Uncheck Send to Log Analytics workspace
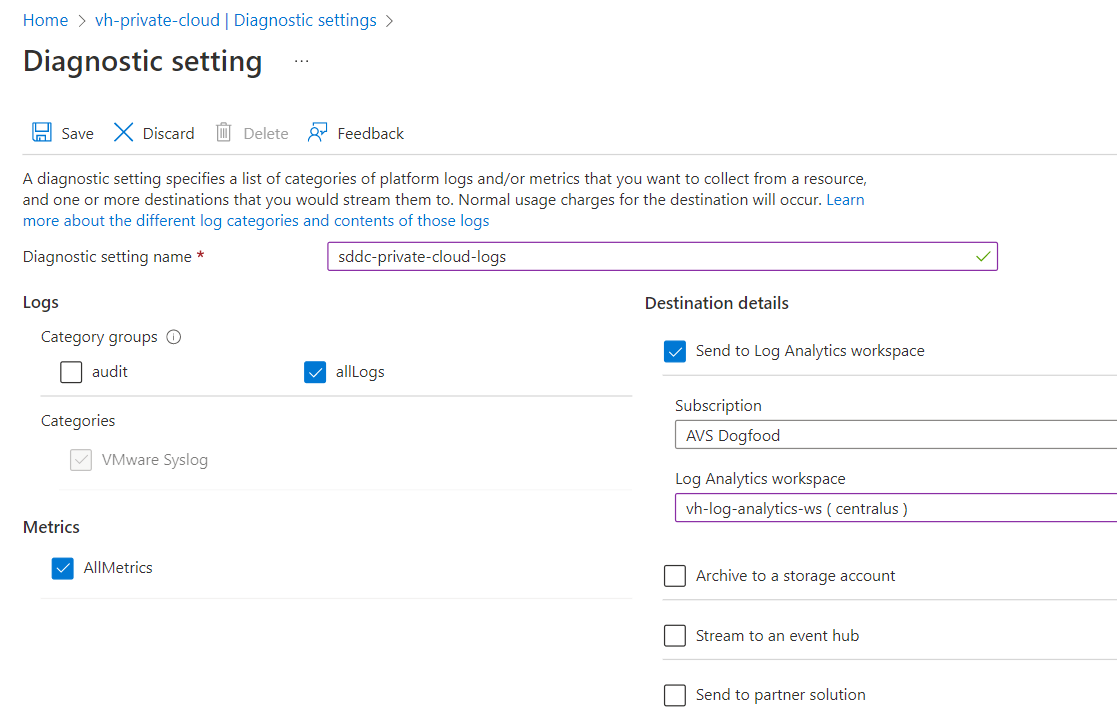The height and width of the screenshot is (710, 1117). 675,351
